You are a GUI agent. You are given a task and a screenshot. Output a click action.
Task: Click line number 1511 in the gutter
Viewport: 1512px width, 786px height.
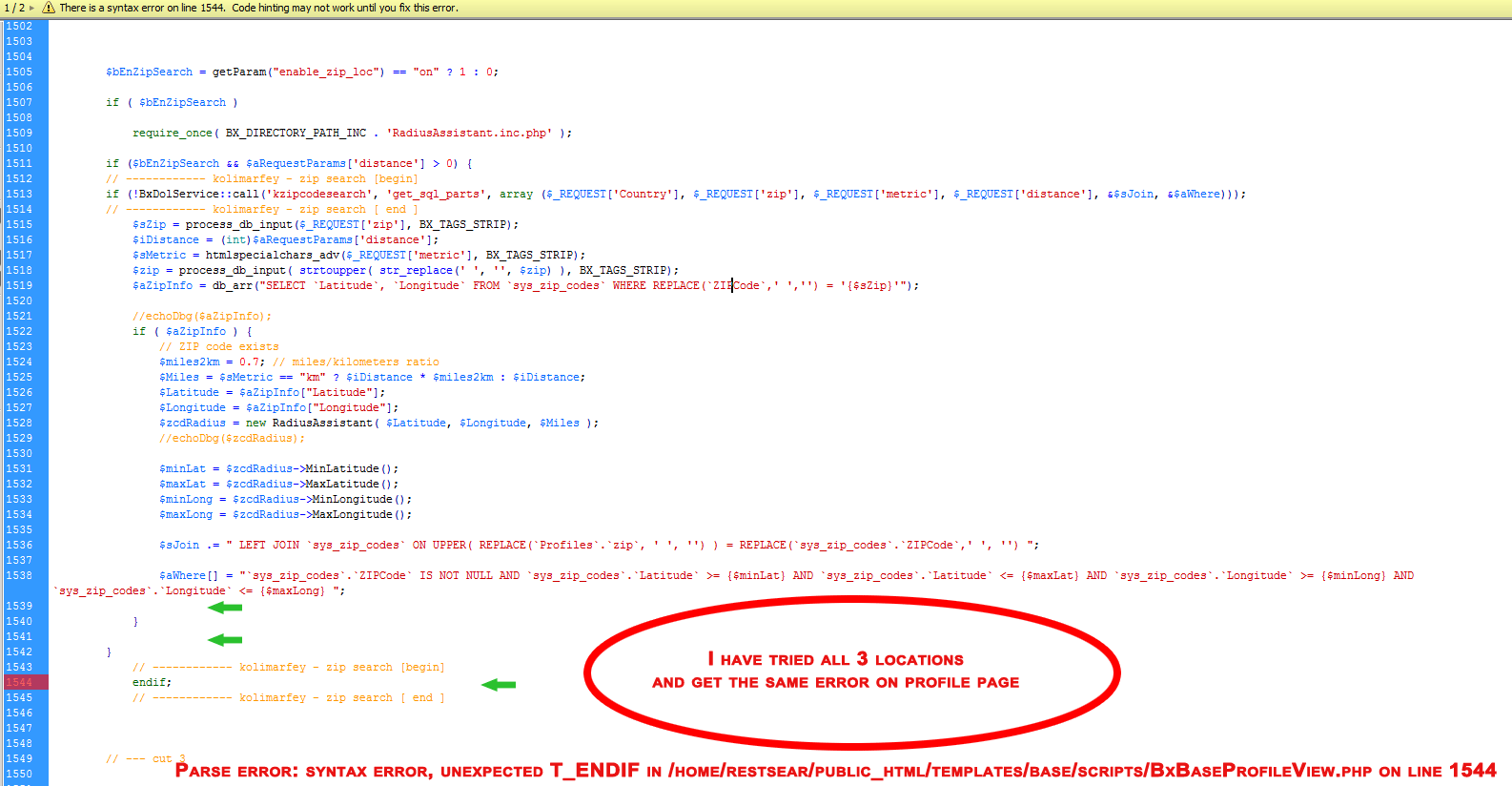tap(19, 164)
